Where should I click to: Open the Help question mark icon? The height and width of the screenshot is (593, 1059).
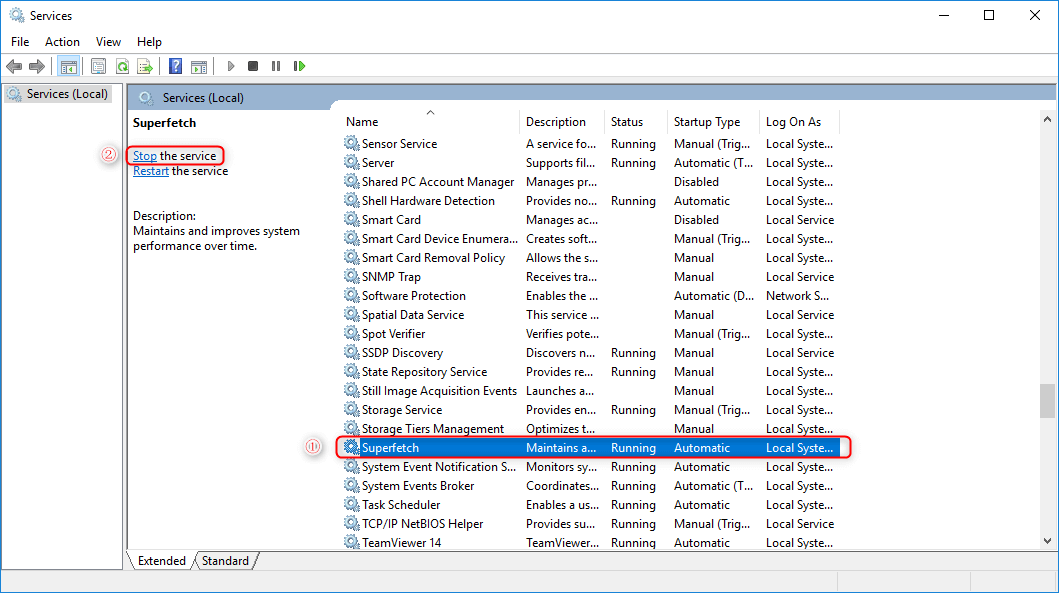[176, 66]
